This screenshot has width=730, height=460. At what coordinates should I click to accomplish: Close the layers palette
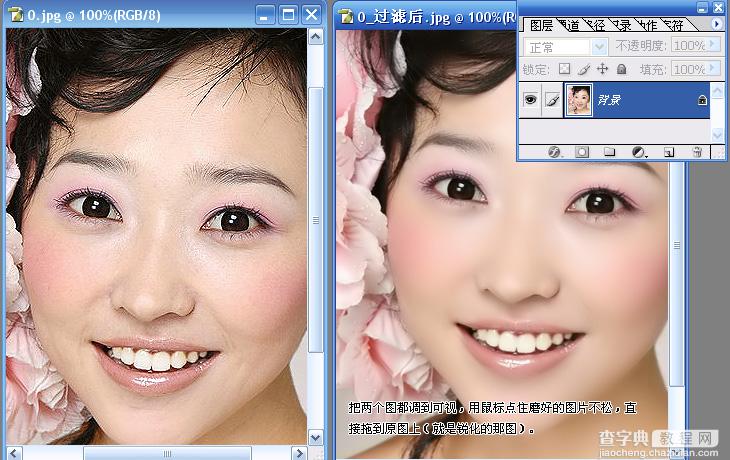(x=718, y=7)
